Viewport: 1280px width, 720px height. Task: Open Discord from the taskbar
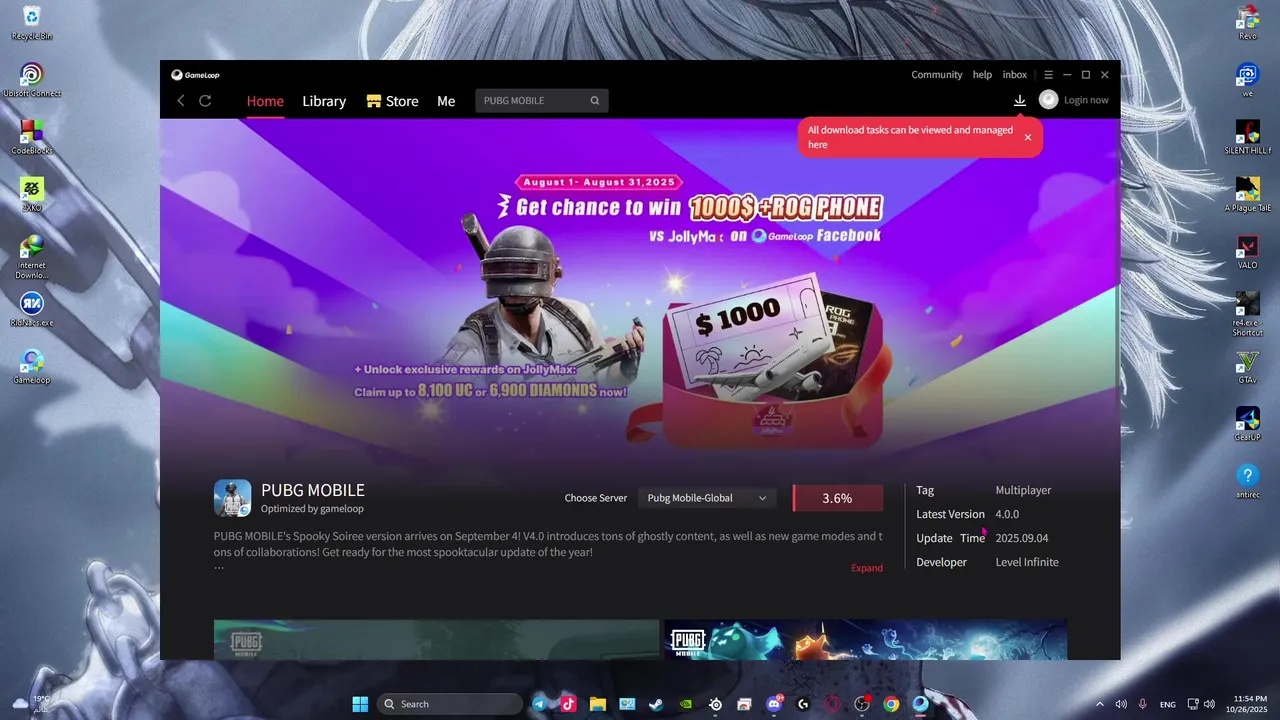click(x=773, y=704)
